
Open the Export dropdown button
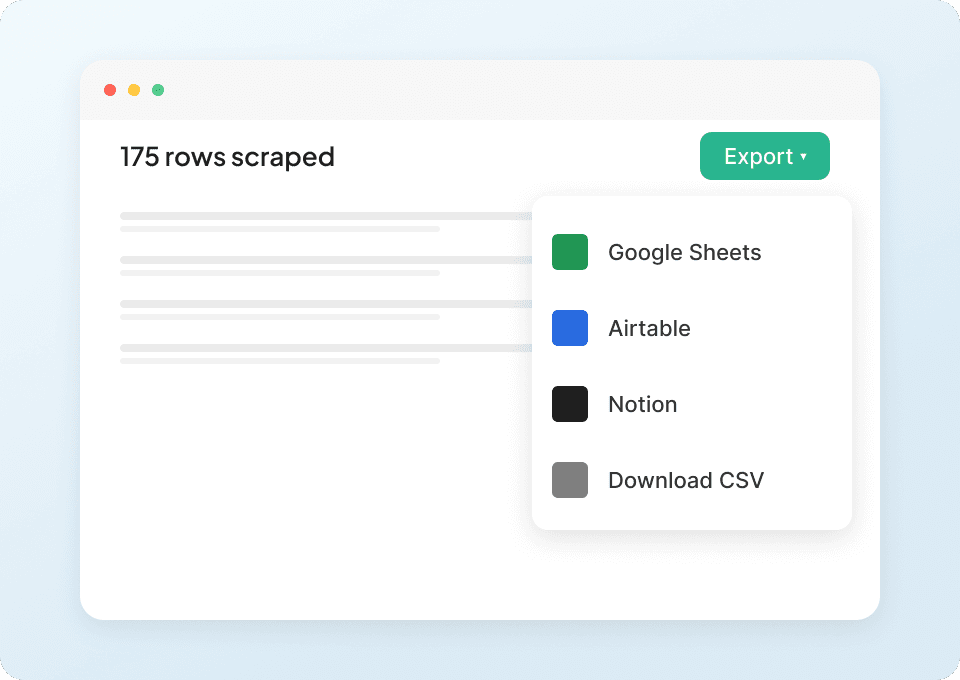[765, 156]
